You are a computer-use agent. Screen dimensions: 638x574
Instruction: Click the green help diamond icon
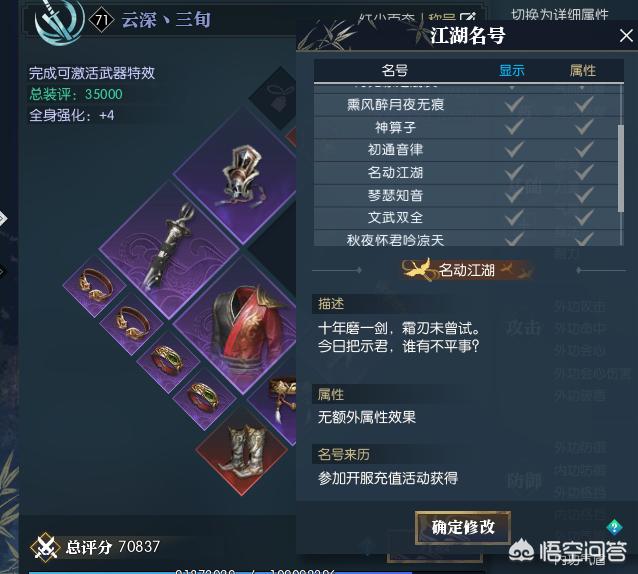(614, 527)
